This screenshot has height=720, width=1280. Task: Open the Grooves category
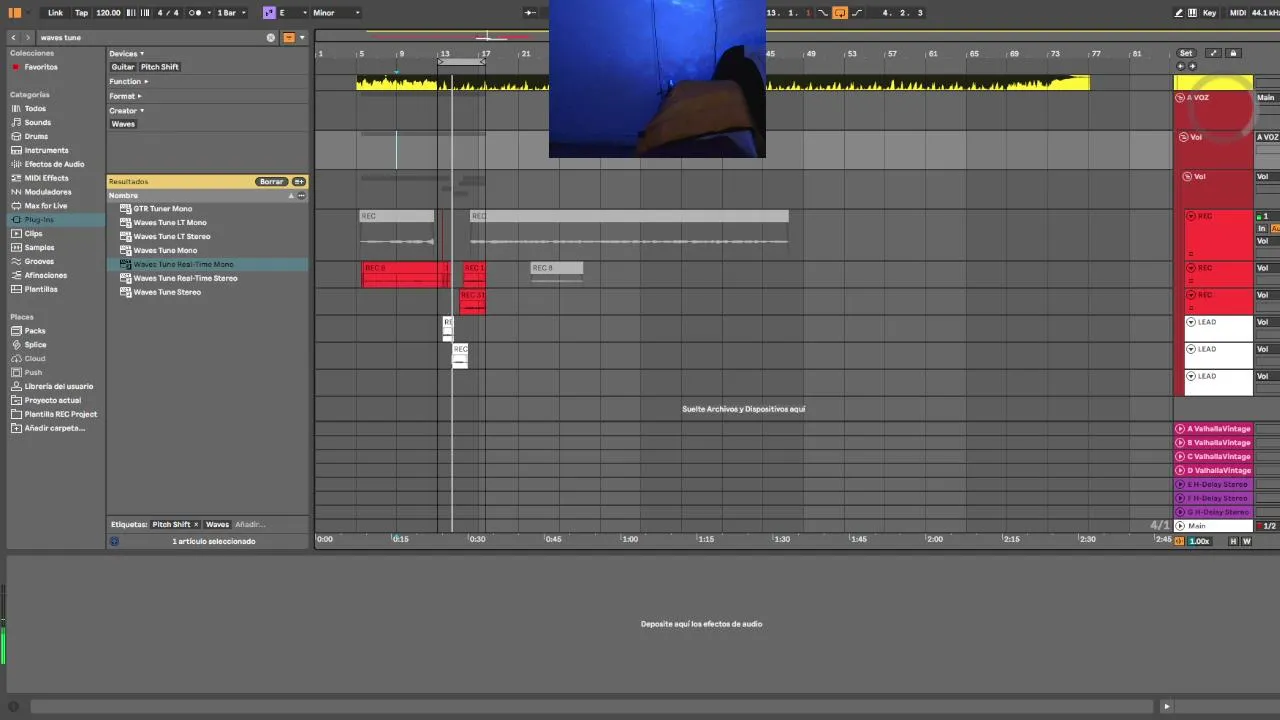pos(39,262)
